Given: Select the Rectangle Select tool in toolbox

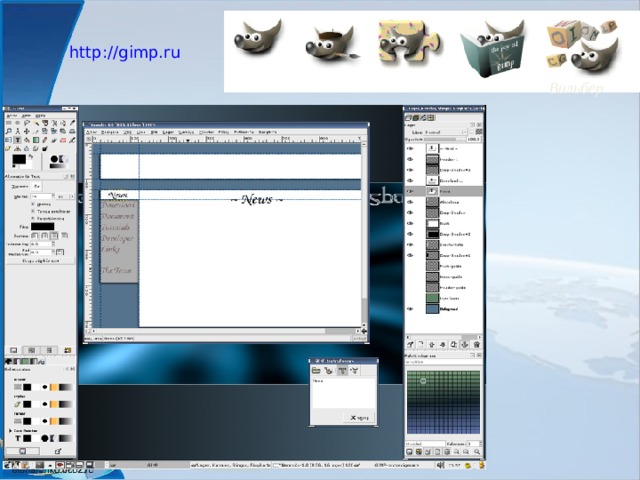Looking at the screenshot, I should [9, 123].
